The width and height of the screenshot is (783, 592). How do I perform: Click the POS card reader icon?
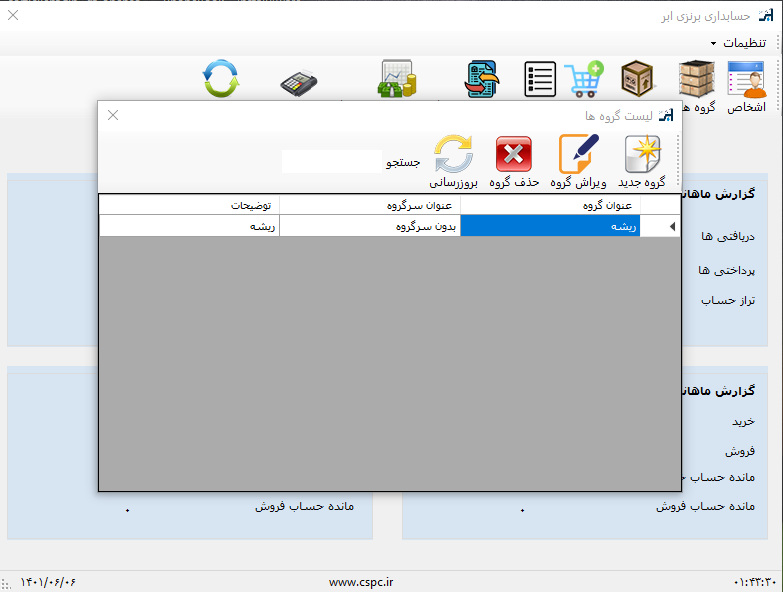click(x=298, y=81)
